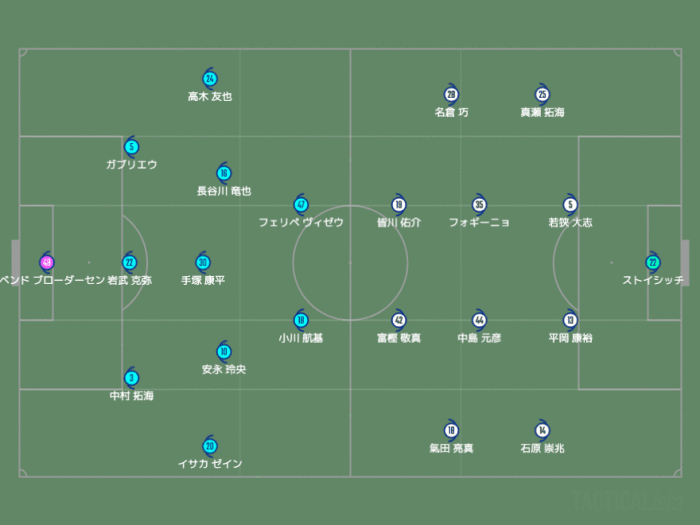Click the number 35 marker above フォギーニョ
Screen dimensions: 700x525
pos(479,205)
